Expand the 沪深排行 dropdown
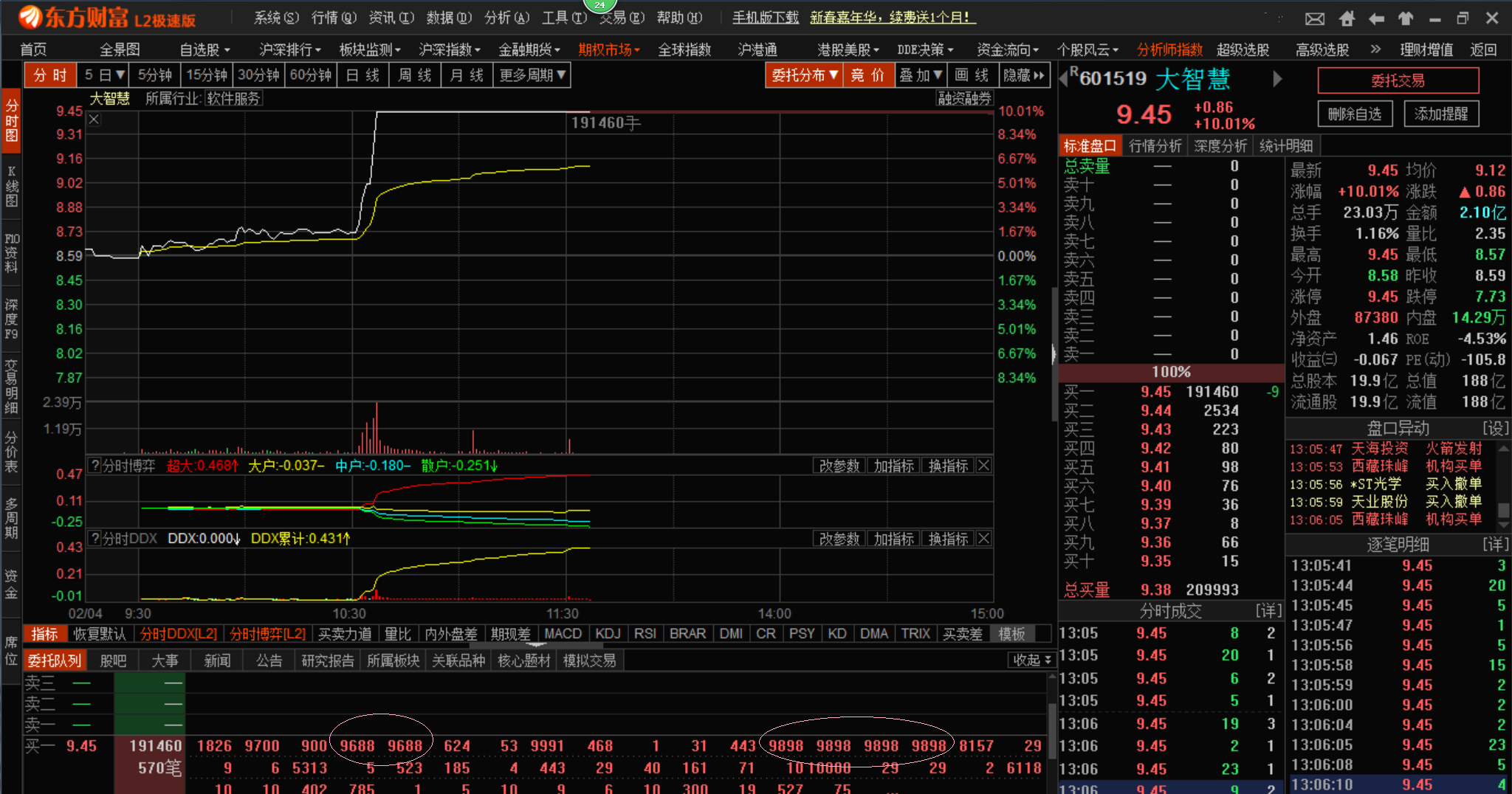The image size is (1512, 794). (289, 49)
